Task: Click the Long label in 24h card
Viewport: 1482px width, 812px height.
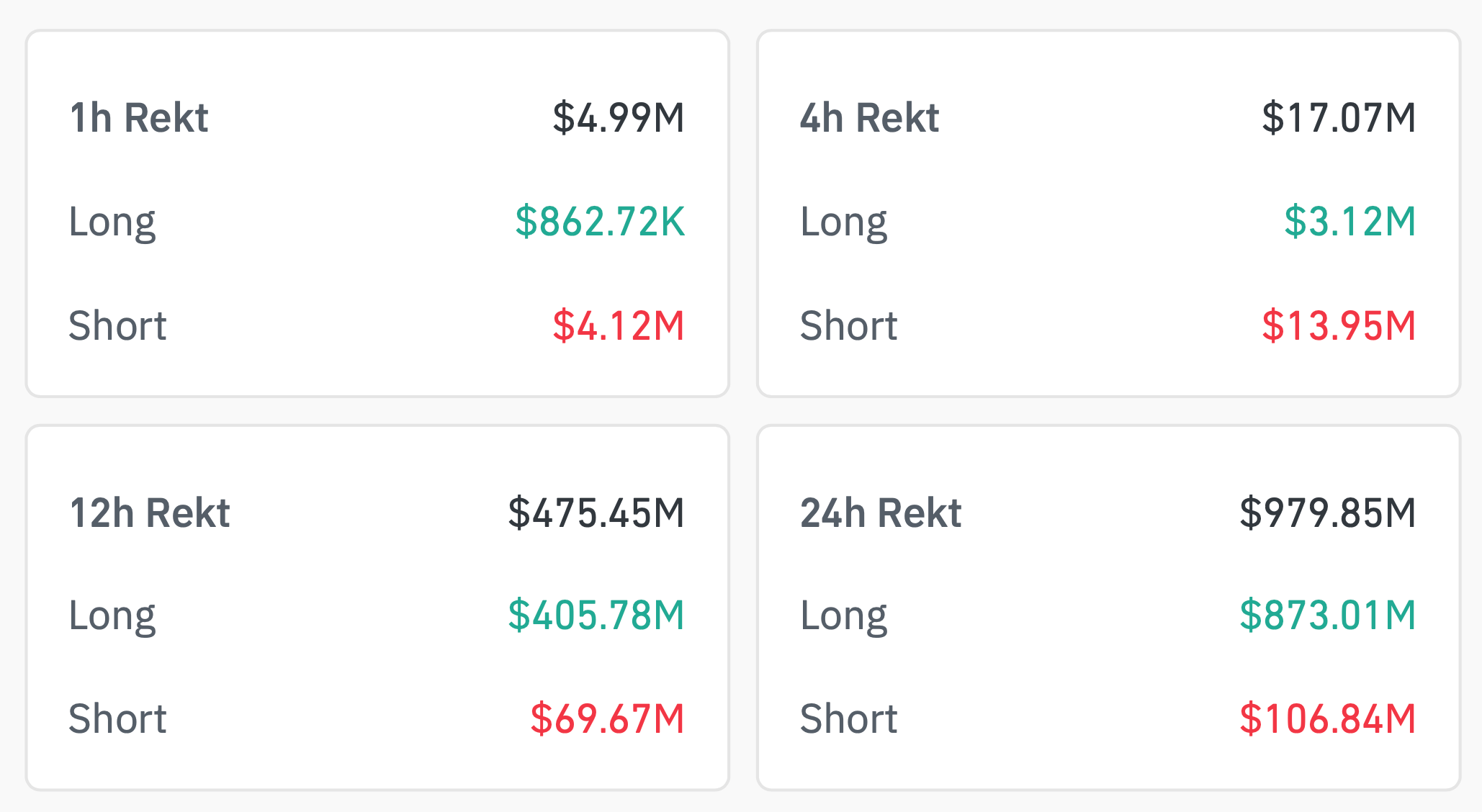Action: [844, 617]
